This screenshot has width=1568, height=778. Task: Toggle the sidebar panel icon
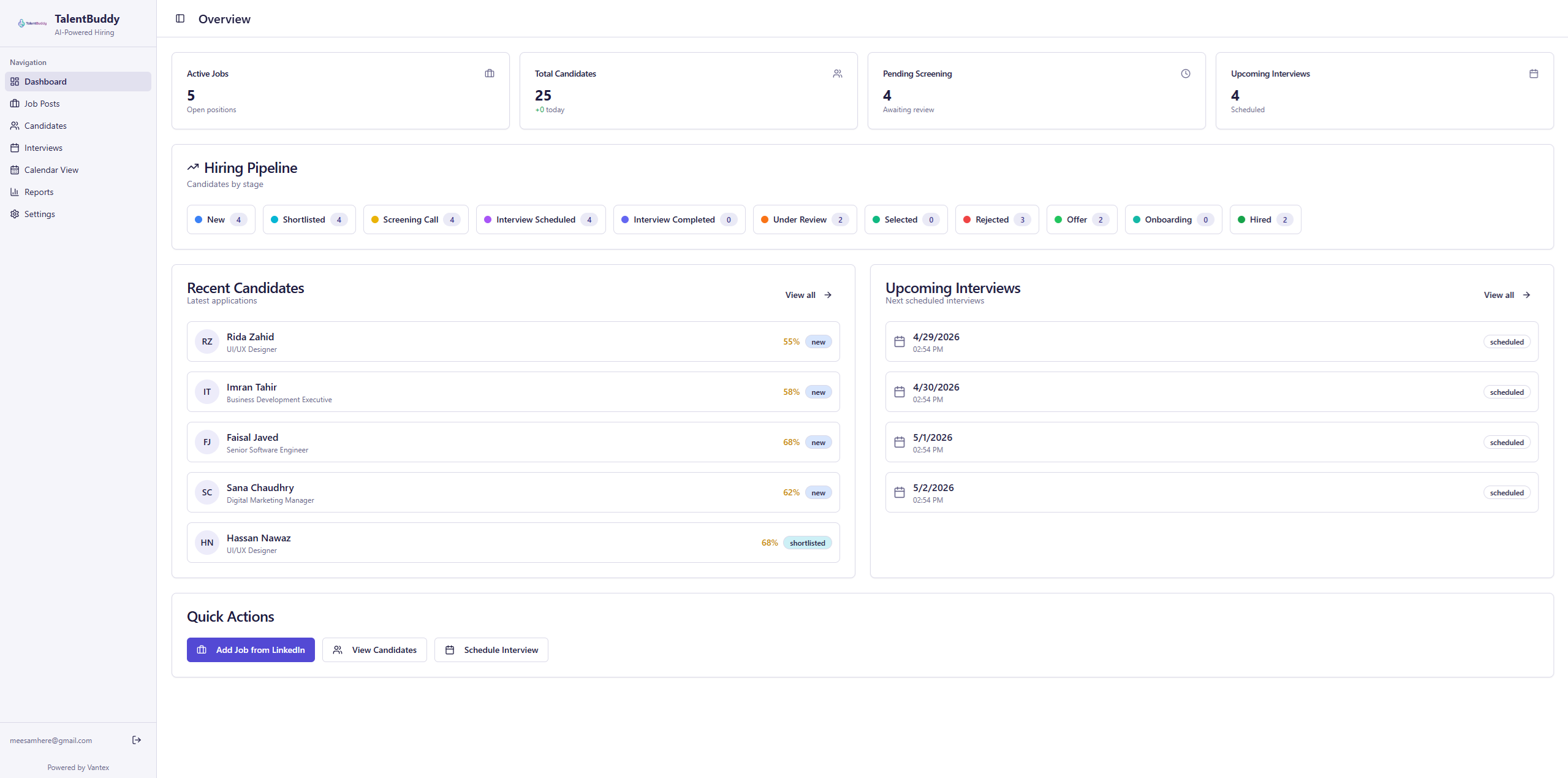(180, 18)
